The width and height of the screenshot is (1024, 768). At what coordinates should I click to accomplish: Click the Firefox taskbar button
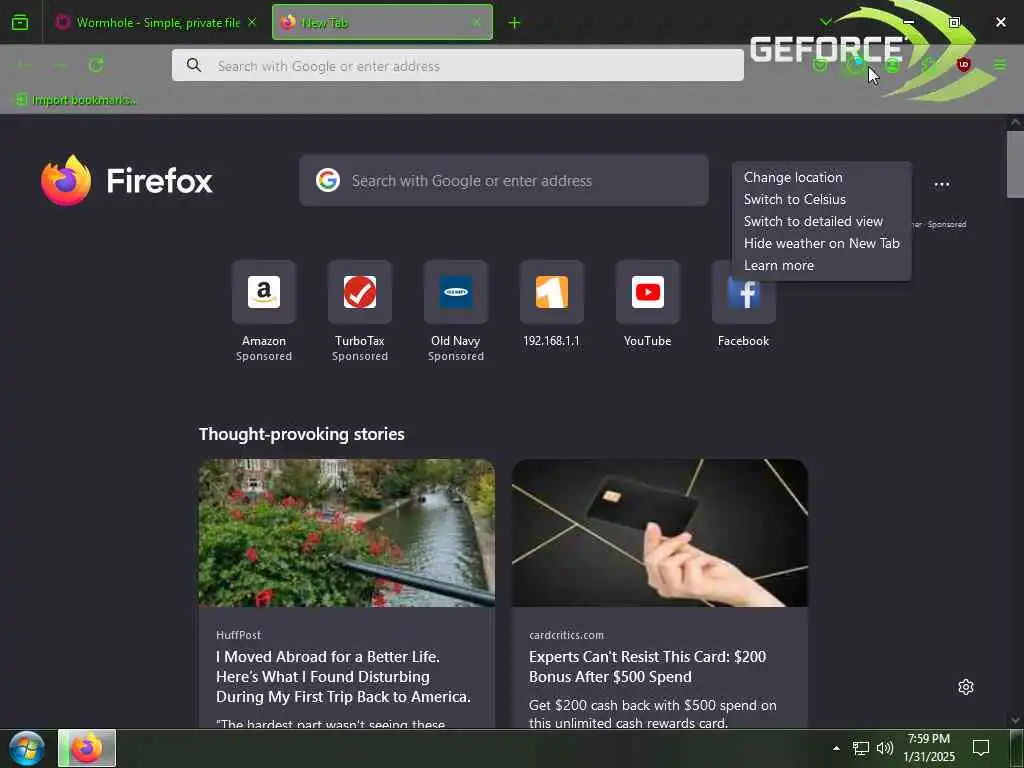(x=87, y=748)
